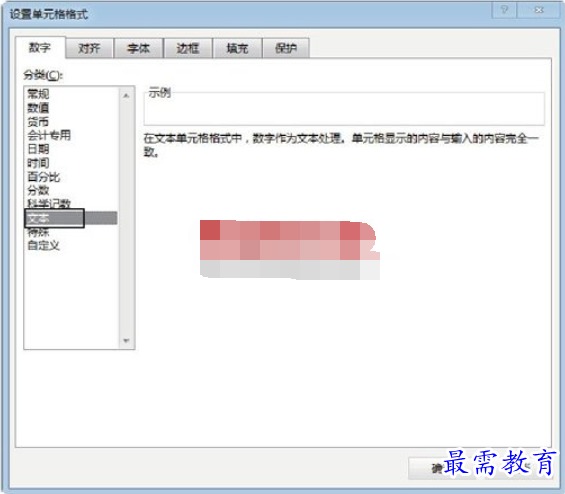Open the 对齐 tab
The height and width of the screenshot is (494, 565).
(89, 48)
